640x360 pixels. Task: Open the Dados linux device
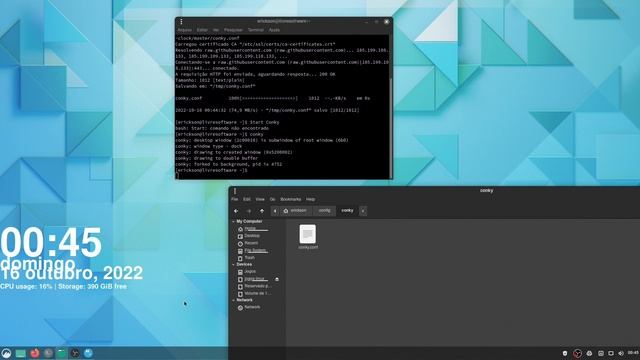click(x=254, y=279)
